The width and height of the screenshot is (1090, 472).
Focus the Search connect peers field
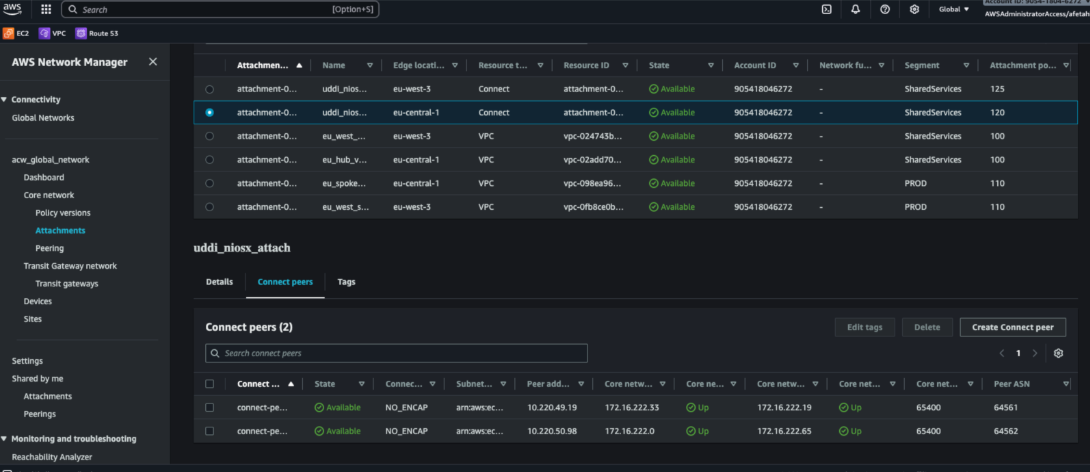(x=396, y=353)
